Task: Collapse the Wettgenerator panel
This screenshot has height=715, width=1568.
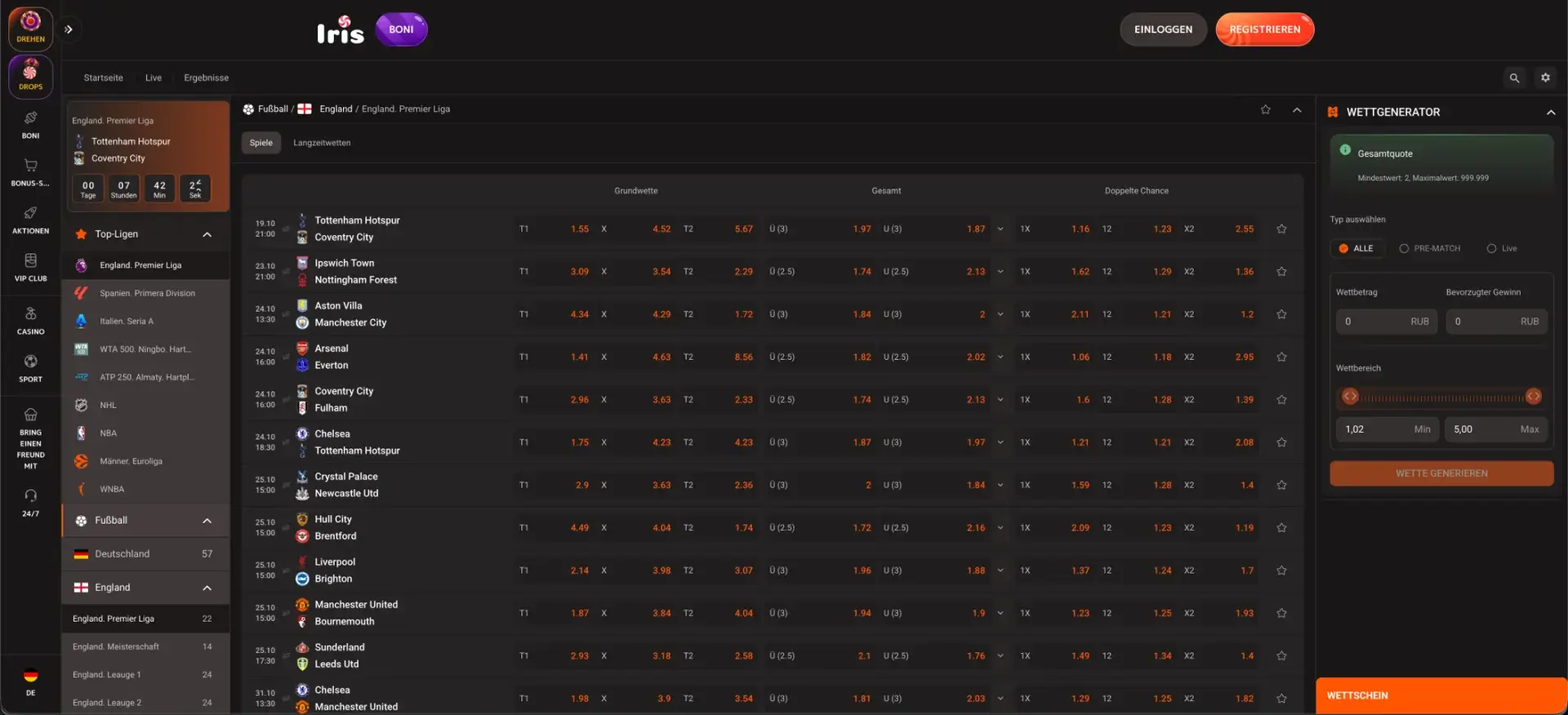Action: pyautogui.click(x=1551, y=113)
